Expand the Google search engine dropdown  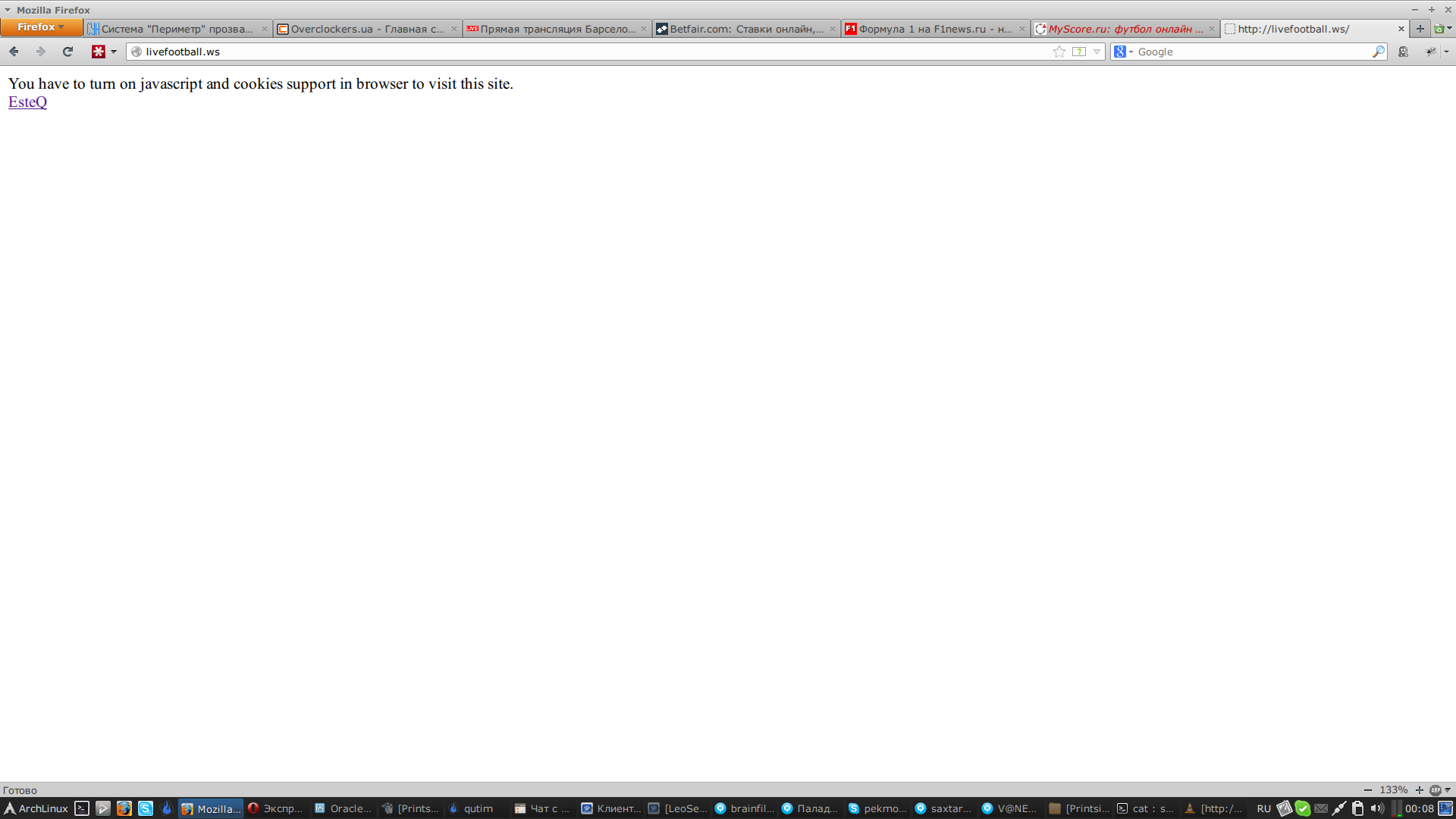1123,52
